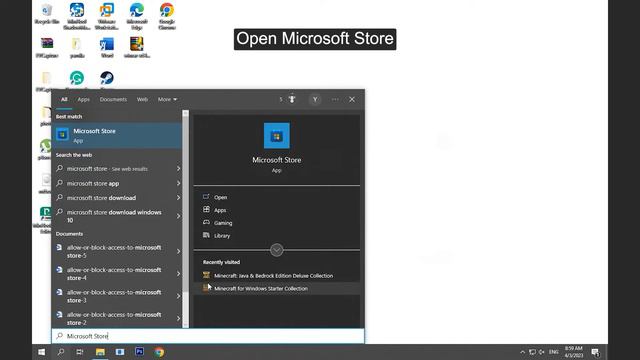Open File Explorer from the taskbar
The height and width of the screenshot is (360, 640).
pos(100,352)
